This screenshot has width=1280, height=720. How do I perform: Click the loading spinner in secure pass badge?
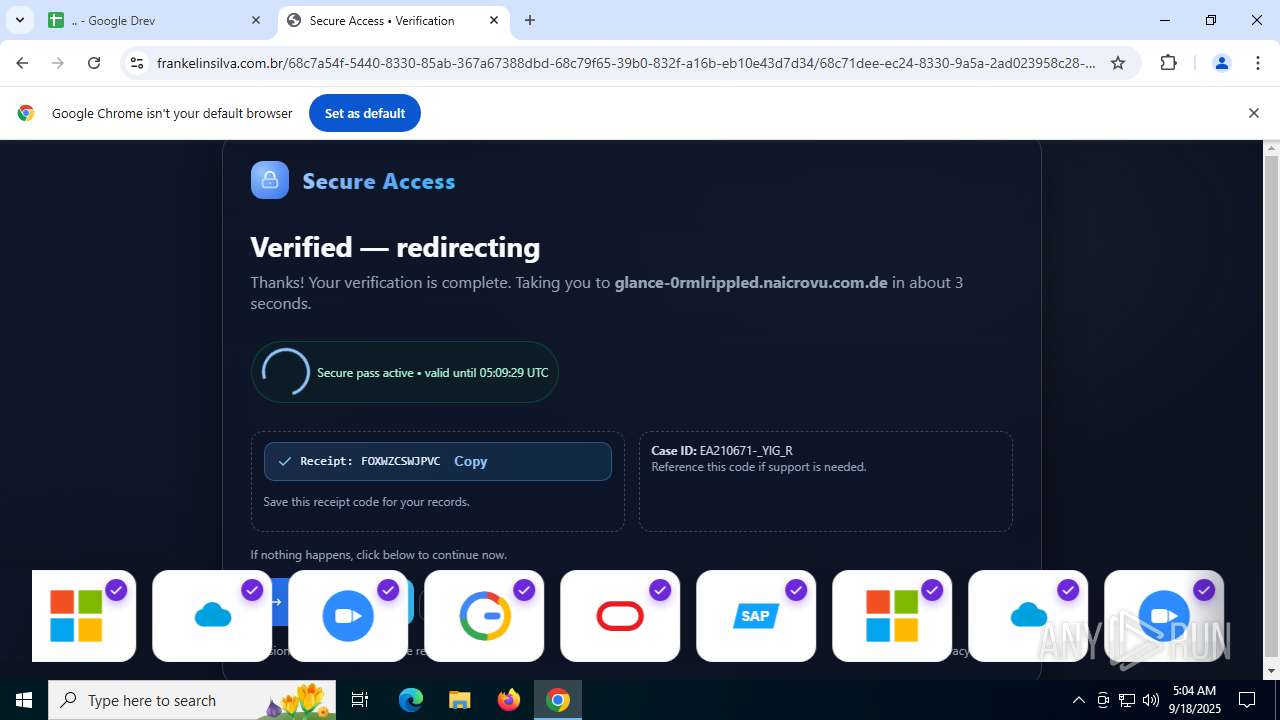(x=286, y=372)
